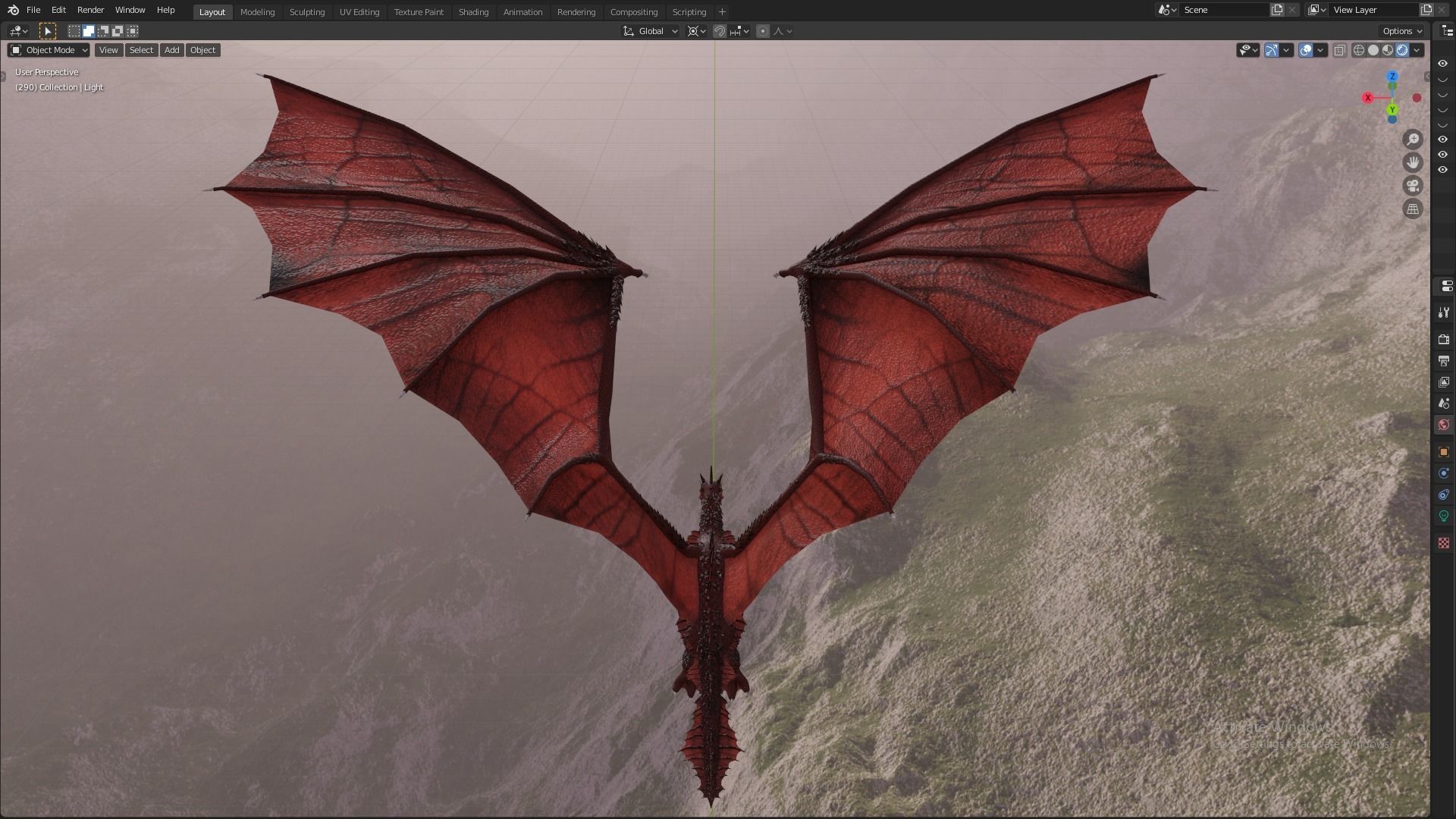The image size is (1456, 819).
Task: Open the proportional editing falloff dropdown
Action: pos(783,31)
